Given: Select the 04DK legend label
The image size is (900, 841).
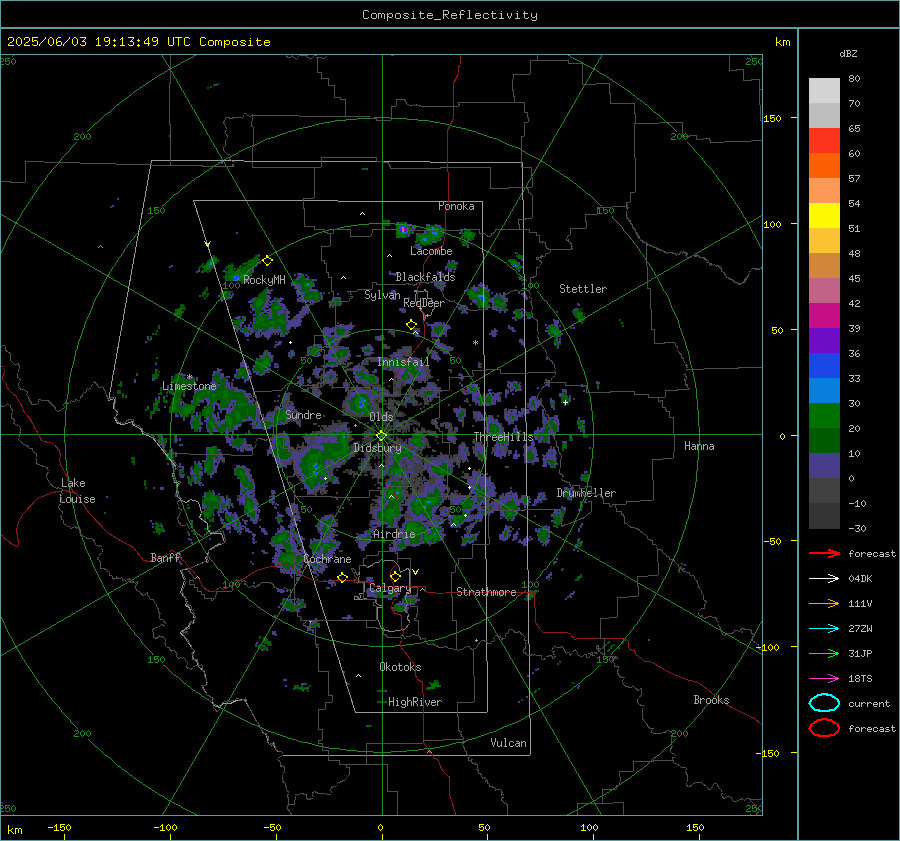Looking at the screenshot, I should 860,579.
